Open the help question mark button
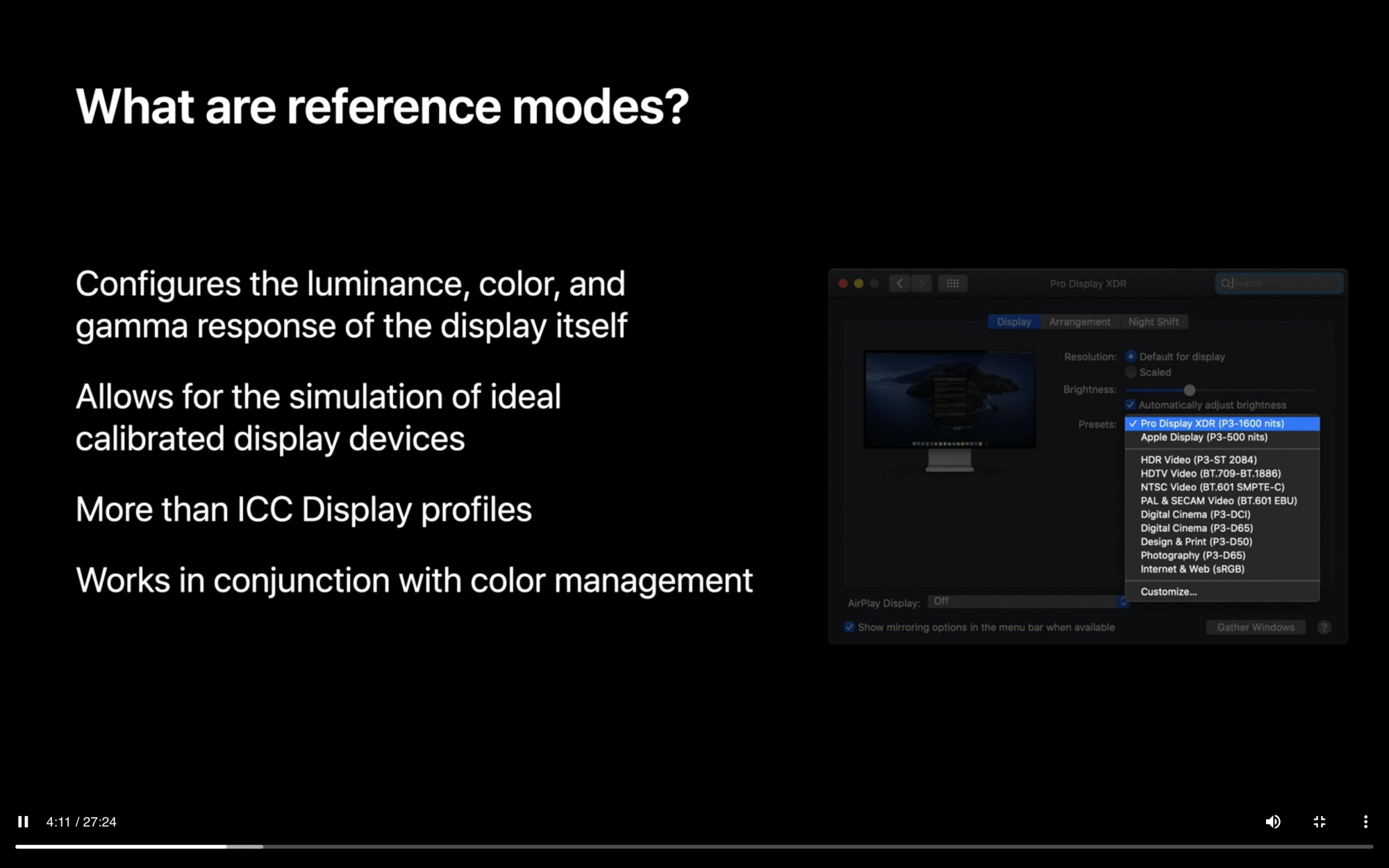Viewport: 1389px width, 868px height. 1324,627
